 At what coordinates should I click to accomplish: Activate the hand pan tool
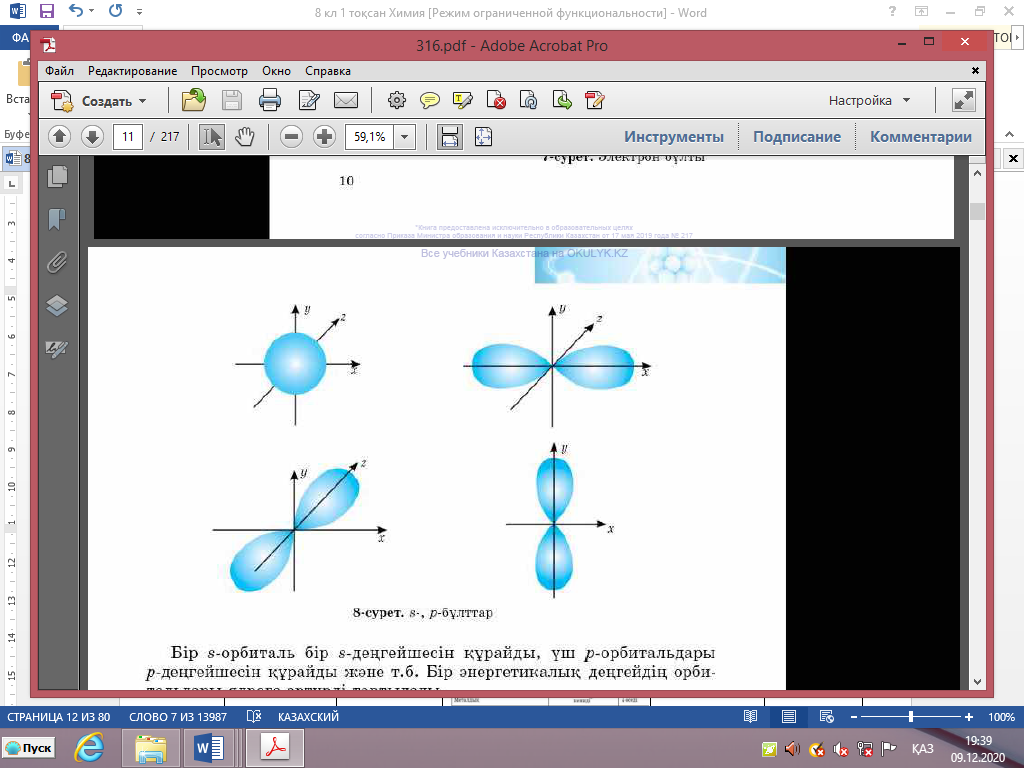244,136
